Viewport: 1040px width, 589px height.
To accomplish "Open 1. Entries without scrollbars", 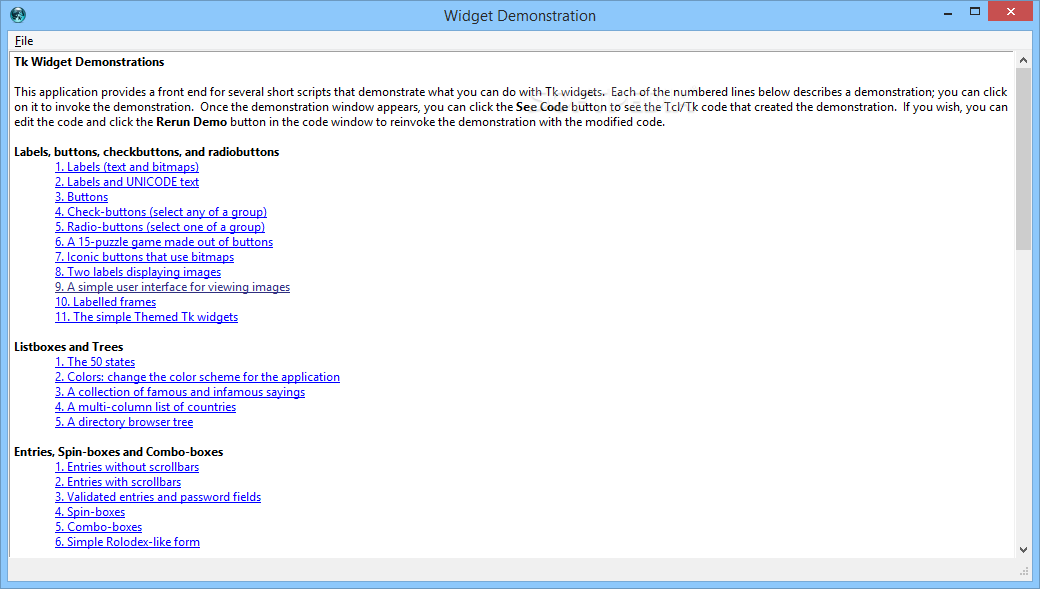I will click(127, 467).
